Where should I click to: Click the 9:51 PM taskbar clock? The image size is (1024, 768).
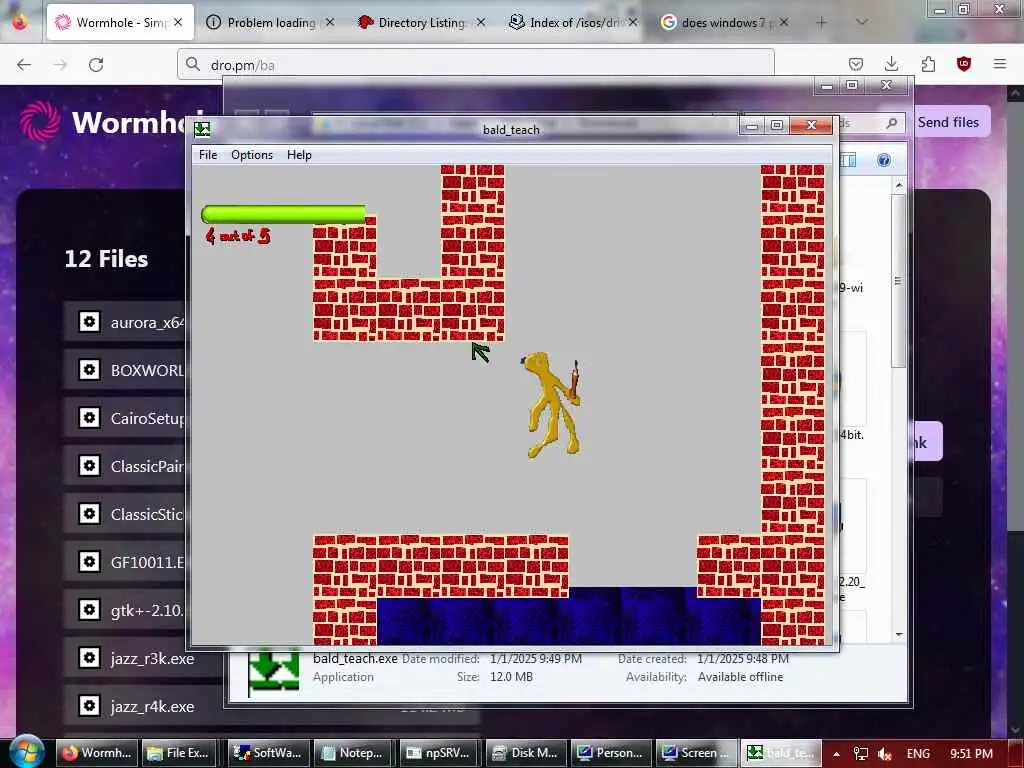[971, 754]
